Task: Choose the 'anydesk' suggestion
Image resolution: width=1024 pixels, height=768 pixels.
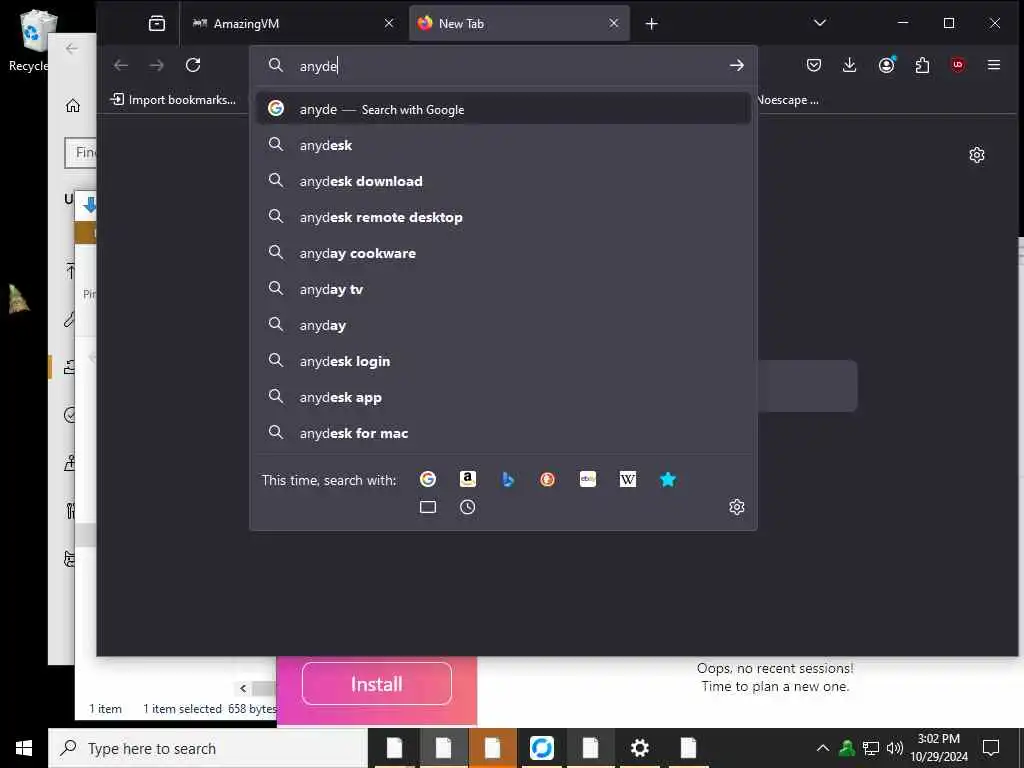Action: [x=503, y=145]
